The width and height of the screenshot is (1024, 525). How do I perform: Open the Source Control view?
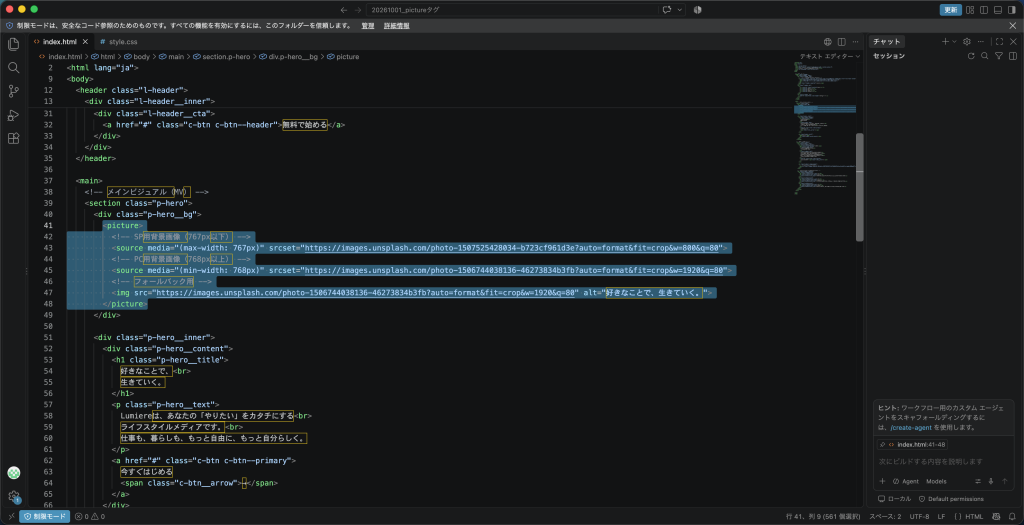tap(13, 91)
